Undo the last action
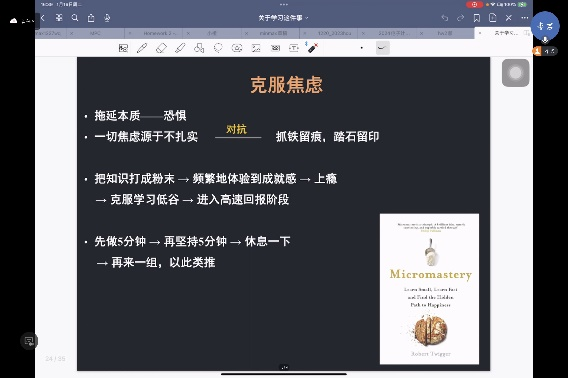This screenshot has width=568, height=378. 445,18
